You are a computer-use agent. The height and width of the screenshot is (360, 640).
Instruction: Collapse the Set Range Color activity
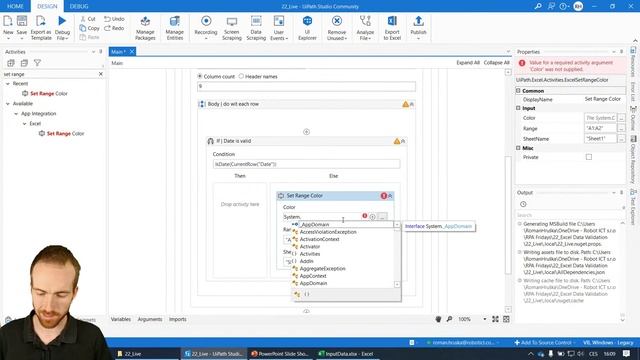390,196
